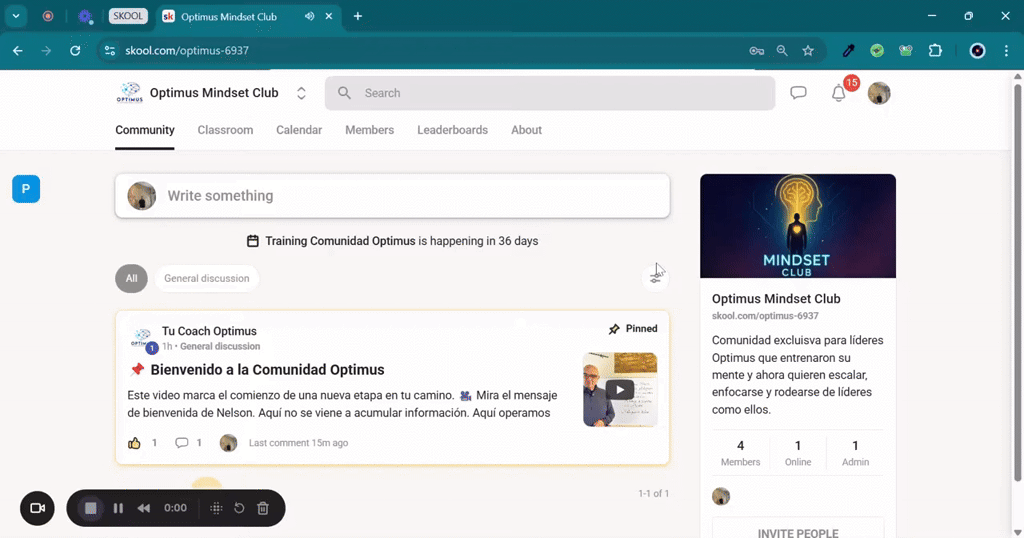Open the chat messages icon

[798, 93]
